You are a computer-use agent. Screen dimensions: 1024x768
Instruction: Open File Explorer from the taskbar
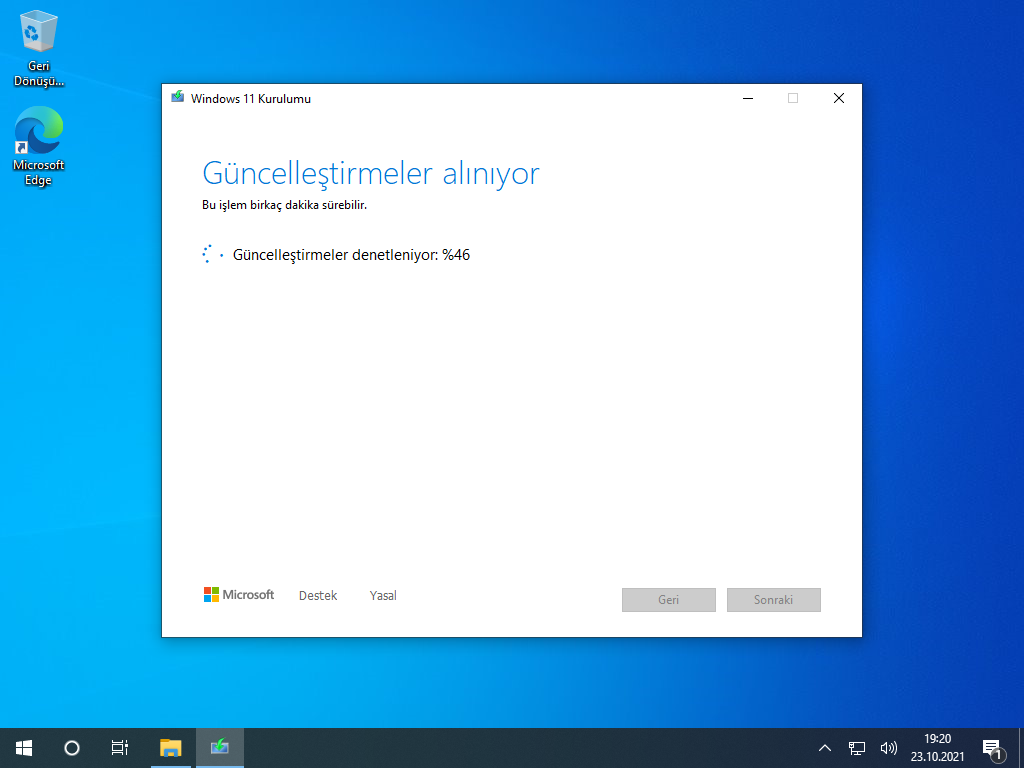170,748
